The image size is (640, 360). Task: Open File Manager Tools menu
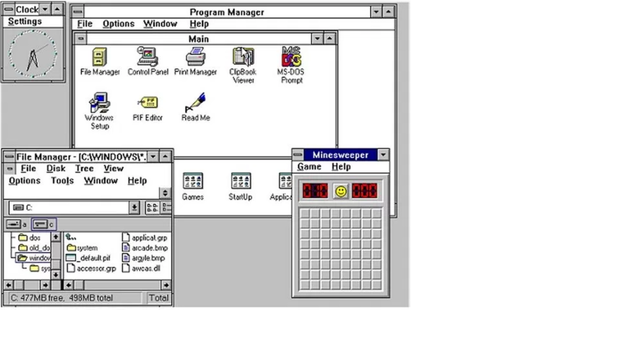tap(62, 180)
